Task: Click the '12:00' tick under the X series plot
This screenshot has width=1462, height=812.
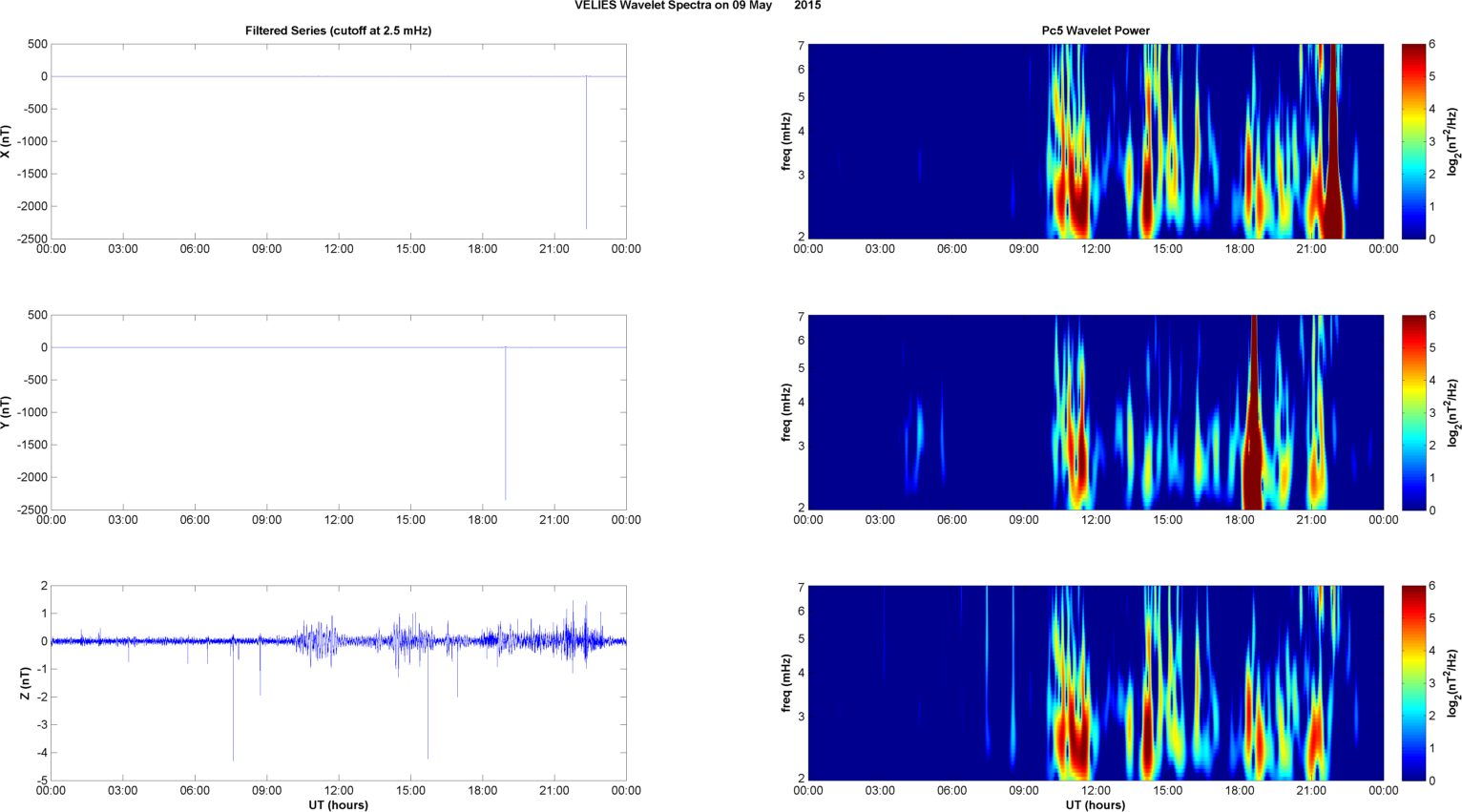Action: coord(339,249)
